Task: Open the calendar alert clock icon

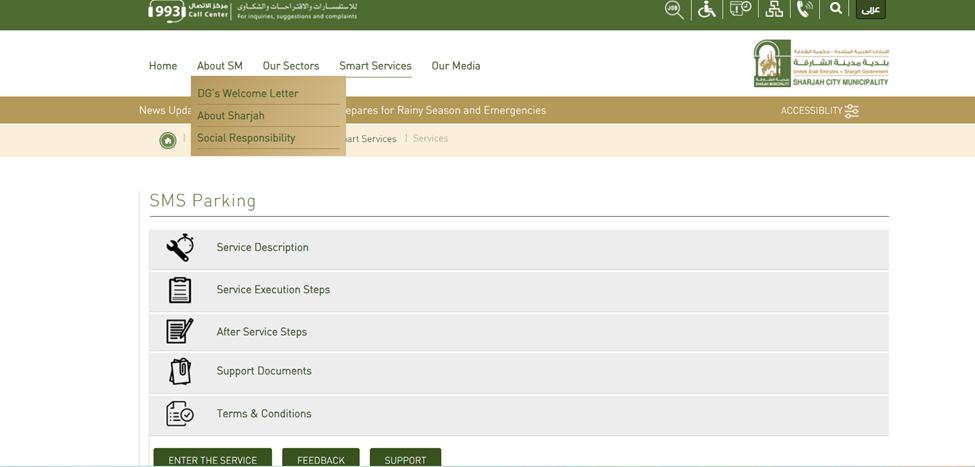Action: (x=740, y=9)
